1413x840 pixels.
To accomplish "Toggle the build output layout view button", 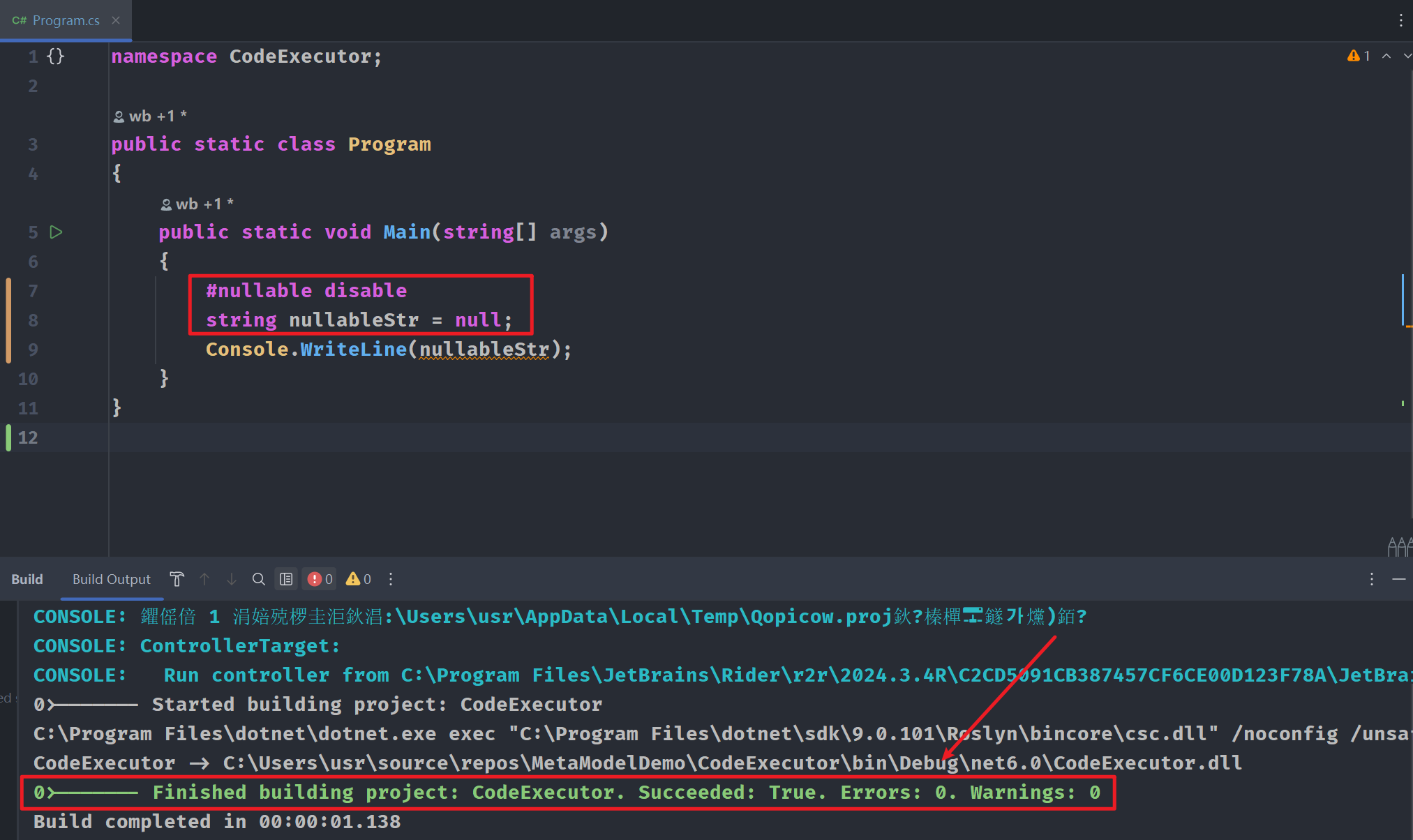I will (286, 579).
